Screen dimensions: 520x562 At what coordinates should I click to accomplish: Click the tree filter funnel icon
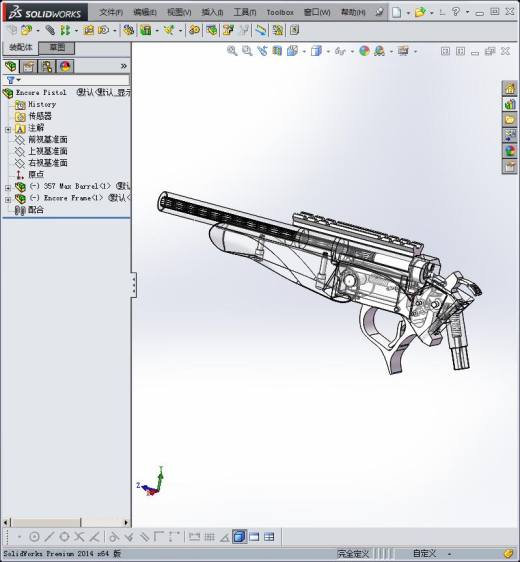11,80
